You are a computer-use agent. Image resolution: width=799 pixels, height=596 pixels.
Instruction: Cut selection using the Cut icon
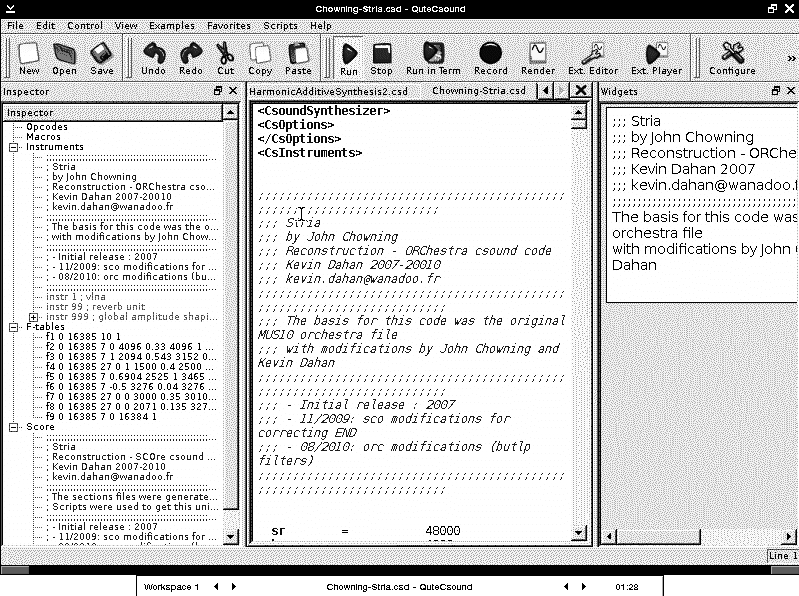(x=225, y=58)
